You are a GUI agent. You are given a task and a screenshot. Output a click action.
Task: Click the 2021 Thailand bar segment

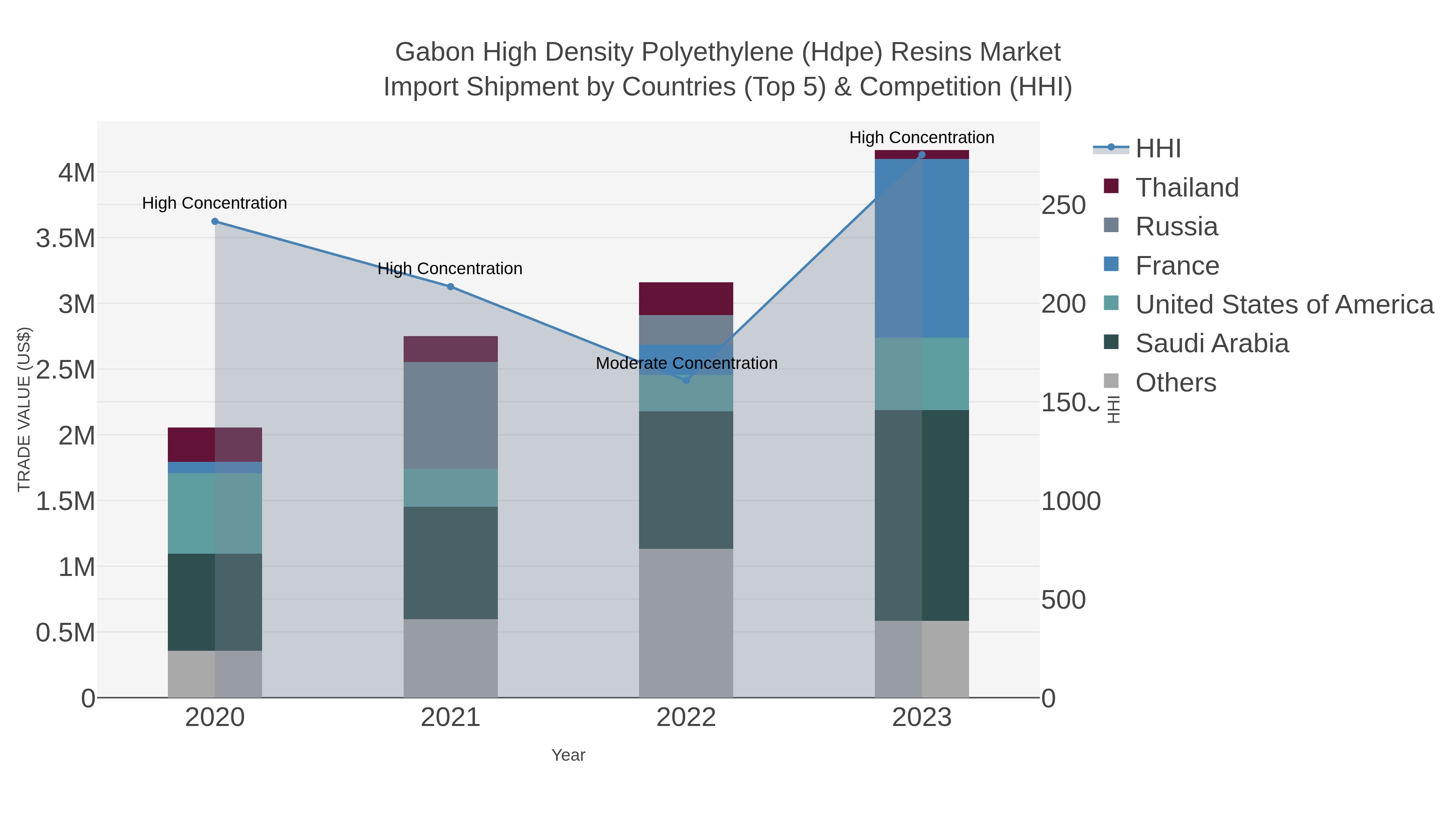click(x=451, y=349)
